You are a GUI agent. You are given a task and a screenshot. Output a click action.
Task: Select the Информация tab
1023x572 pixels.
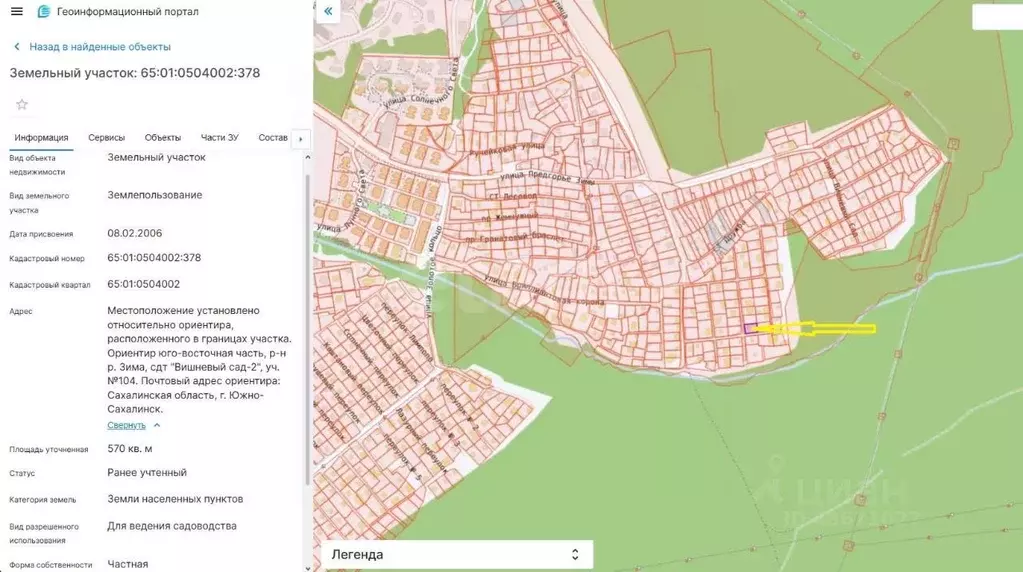(x=41, y=138)
